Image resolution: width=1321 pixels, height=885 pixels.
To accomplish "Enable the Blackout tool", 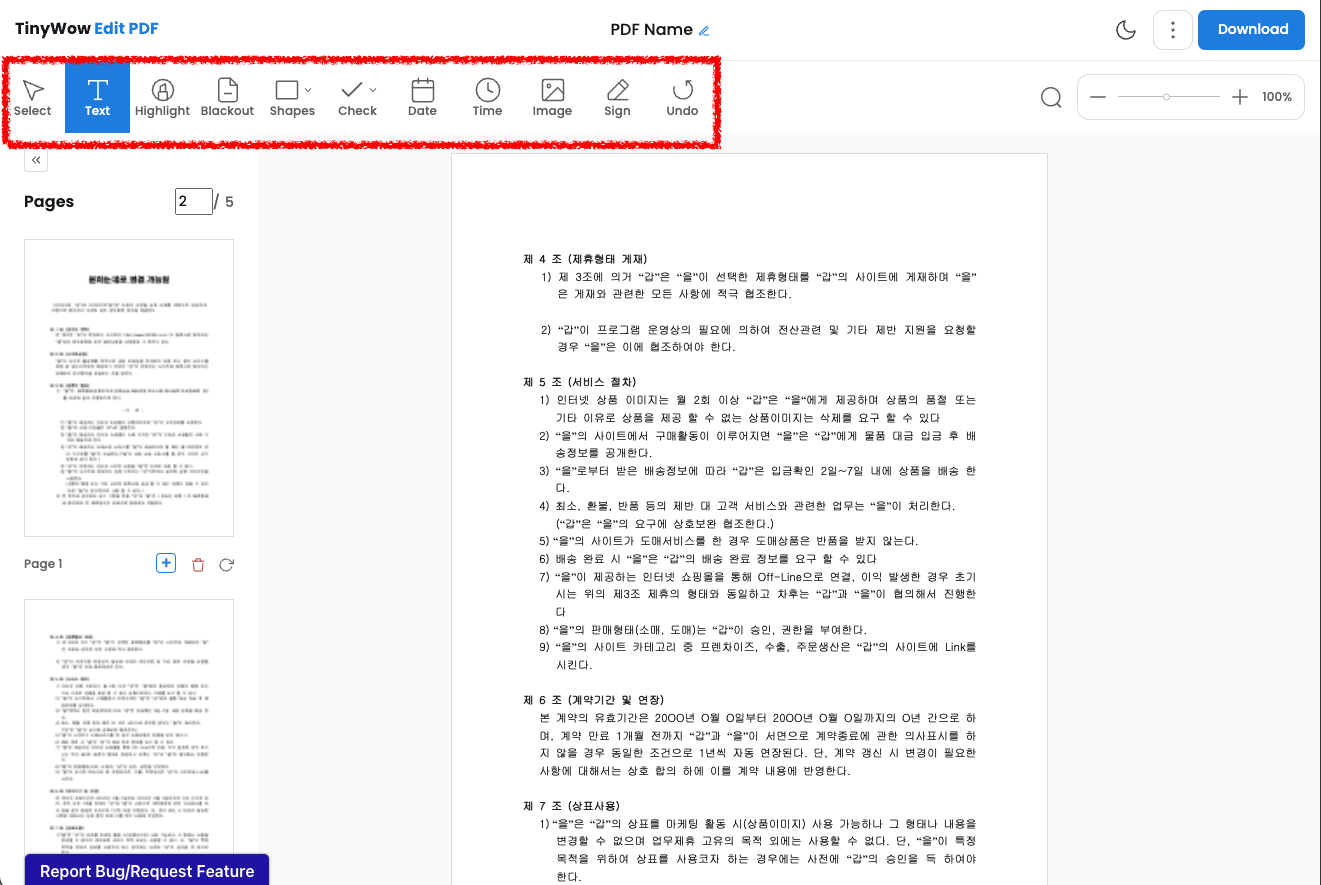I will (227, 97).
